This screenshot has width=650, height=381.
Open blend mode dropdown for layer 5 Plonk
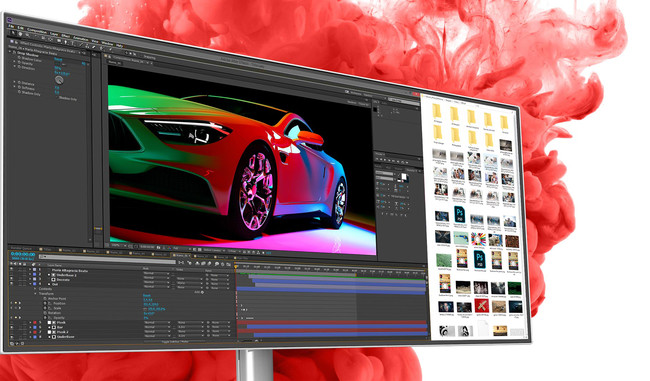tap(157, 323)
